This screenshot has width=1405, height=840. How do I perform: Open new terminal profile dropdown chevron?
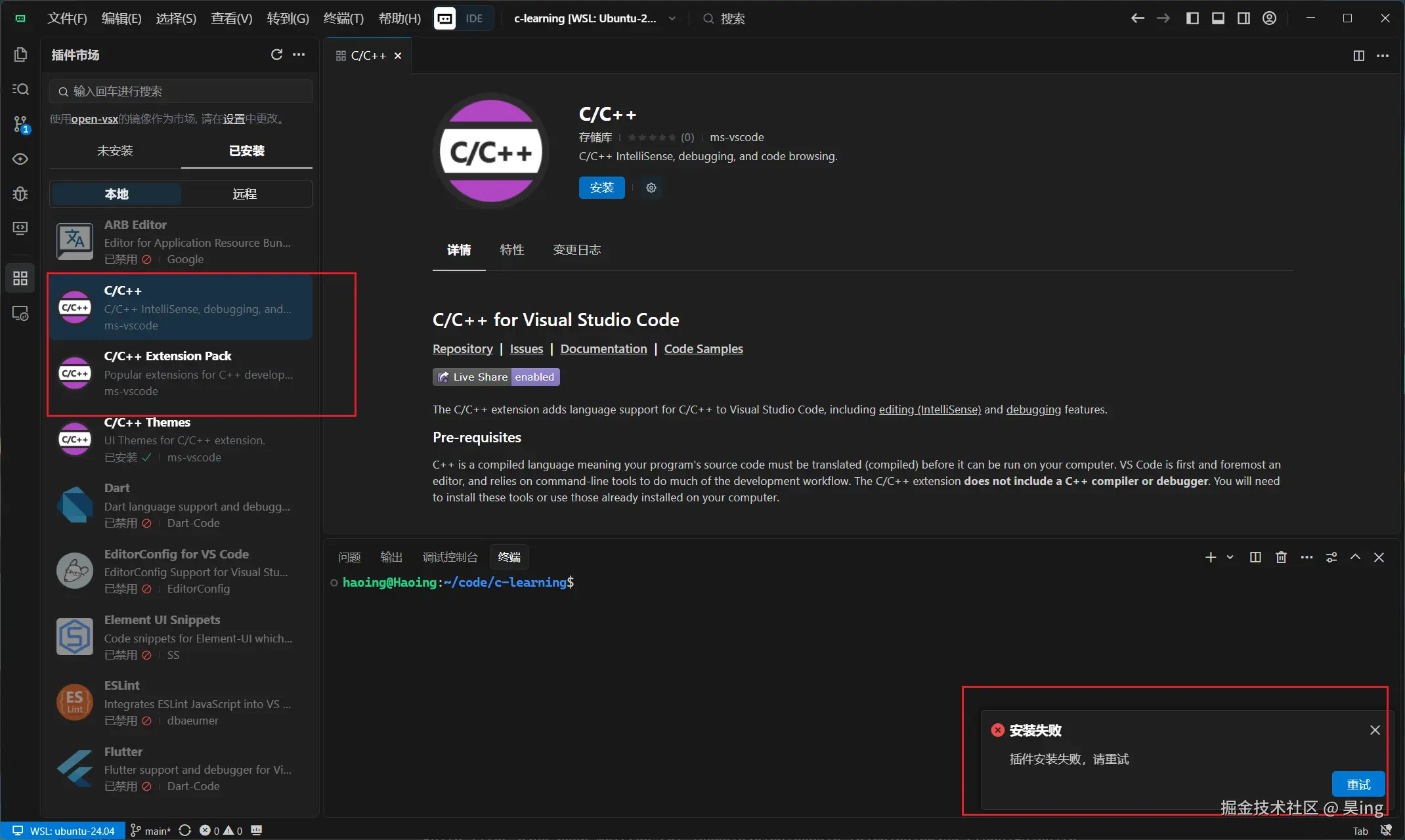[1230, 557]
